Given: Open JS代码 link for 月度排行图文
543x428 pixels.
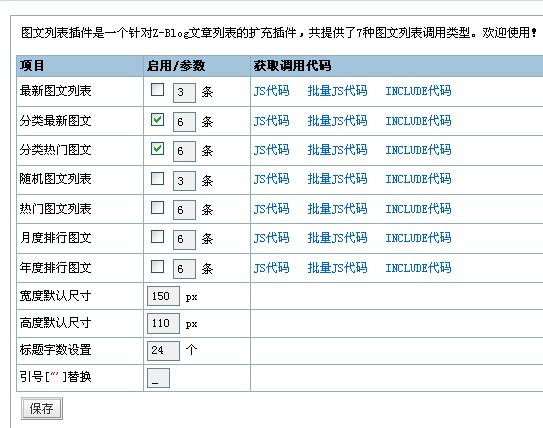Looking at the screenshot, I should pyautogui.click(x=271, y=238).
